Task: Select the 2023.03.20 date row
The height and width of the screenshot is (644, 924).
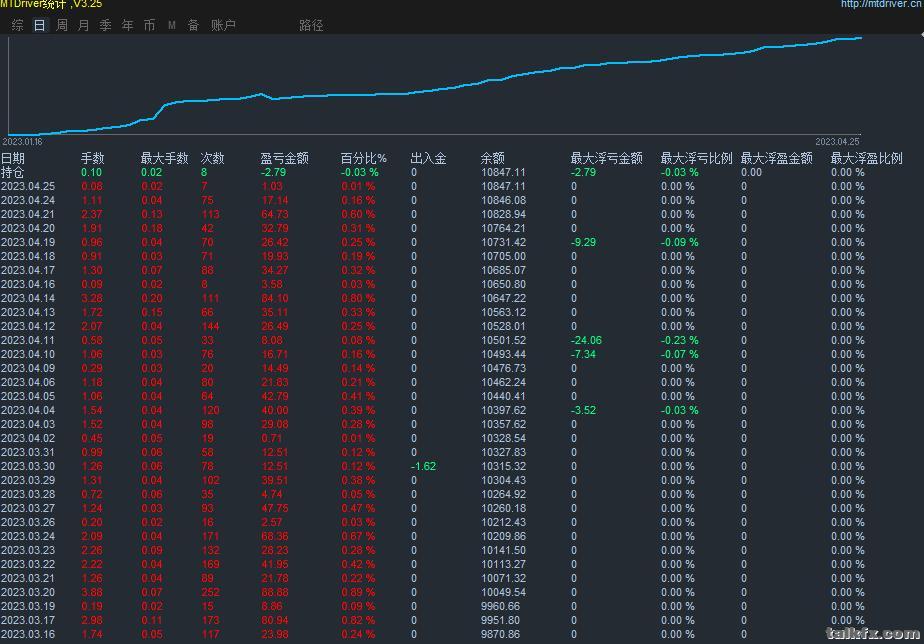Action: click(x=28, y=593)
